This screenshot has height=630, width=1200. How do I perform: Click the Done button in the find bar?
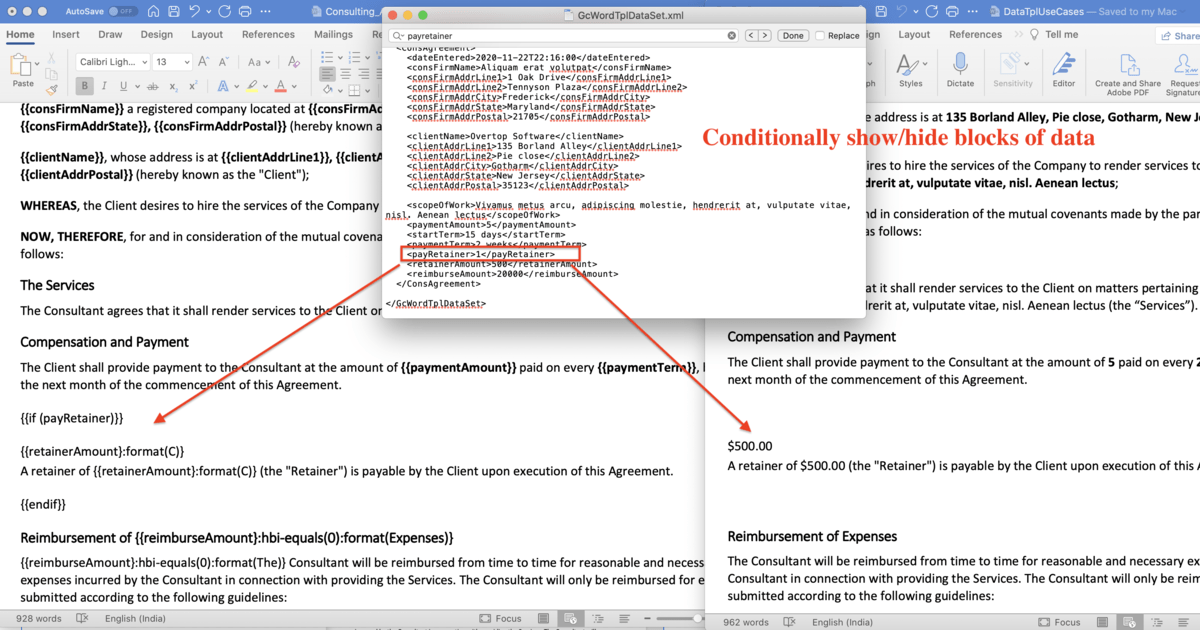793,34
